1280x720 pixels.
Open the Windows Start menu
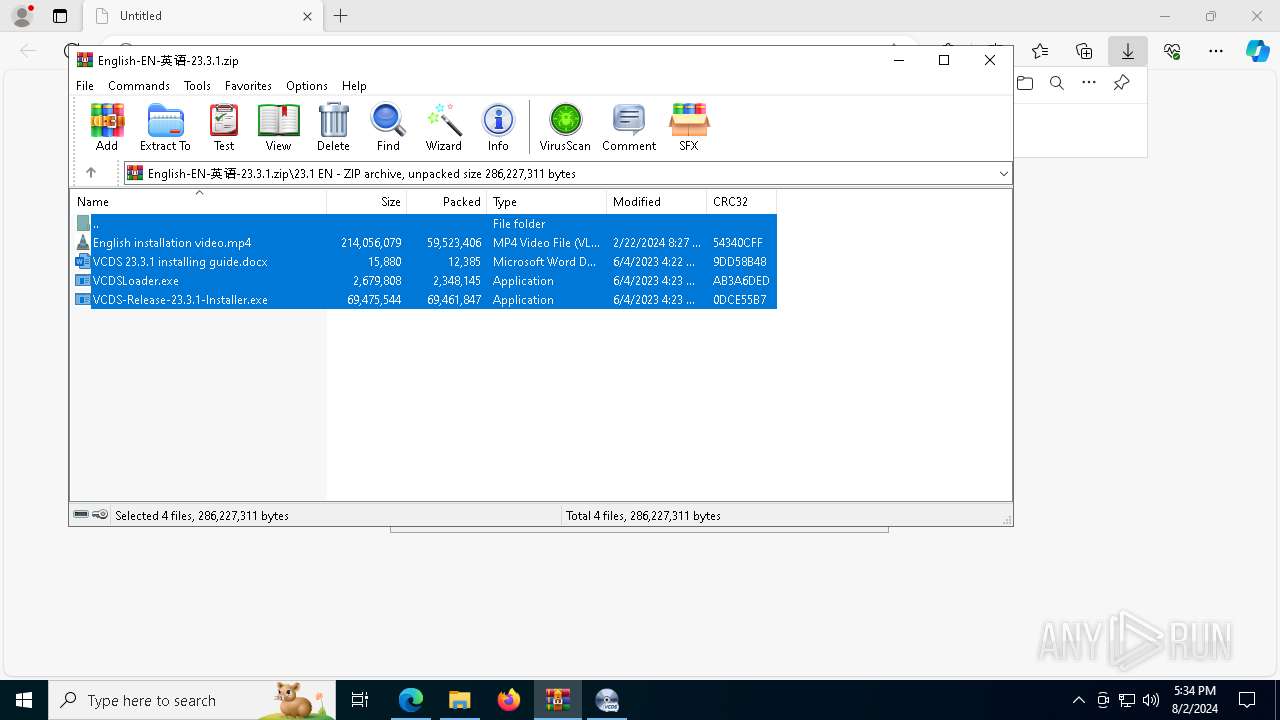[24, 700]
